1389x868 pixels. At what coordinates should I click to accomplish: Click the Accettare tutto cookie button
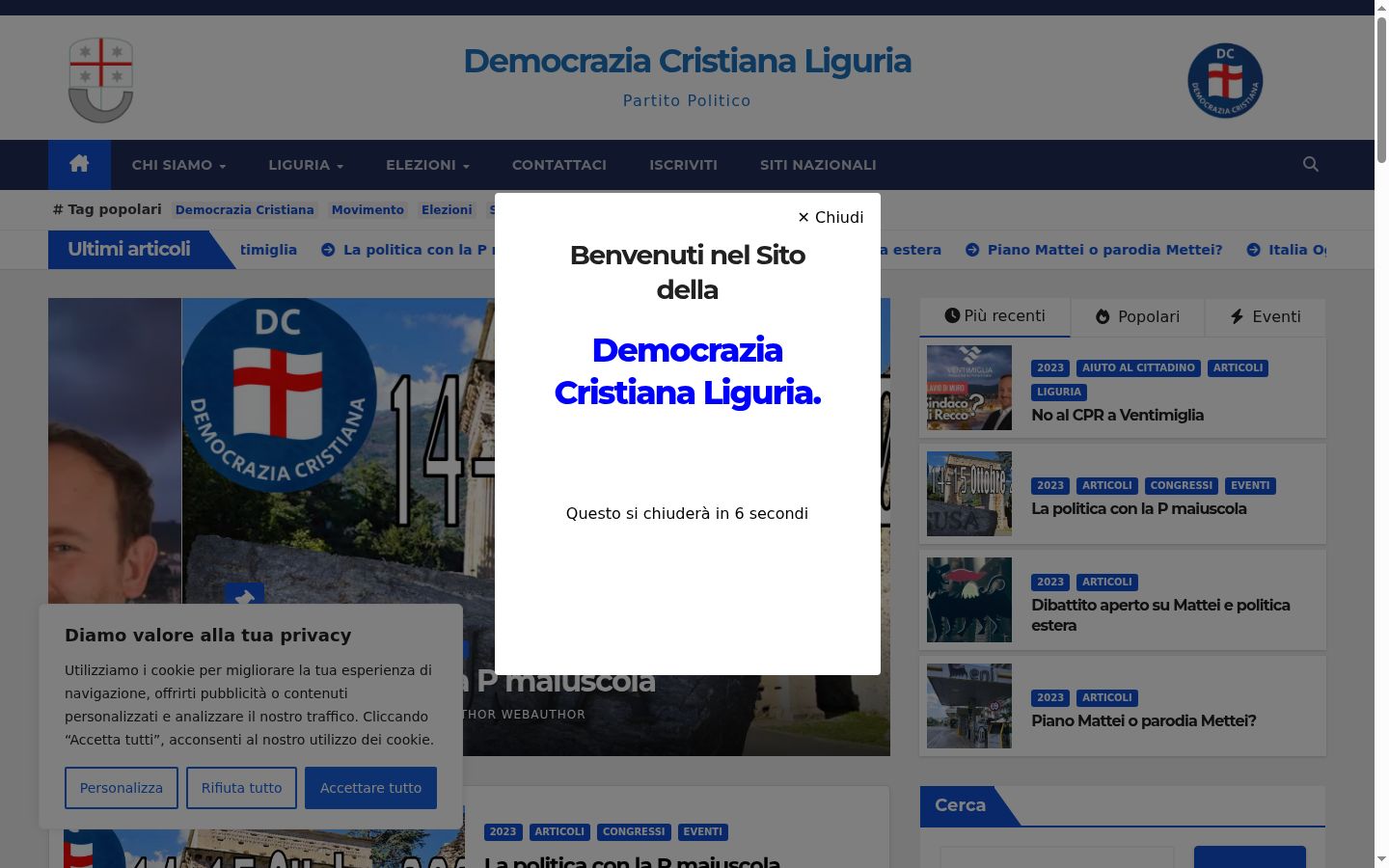click(370, 788)
